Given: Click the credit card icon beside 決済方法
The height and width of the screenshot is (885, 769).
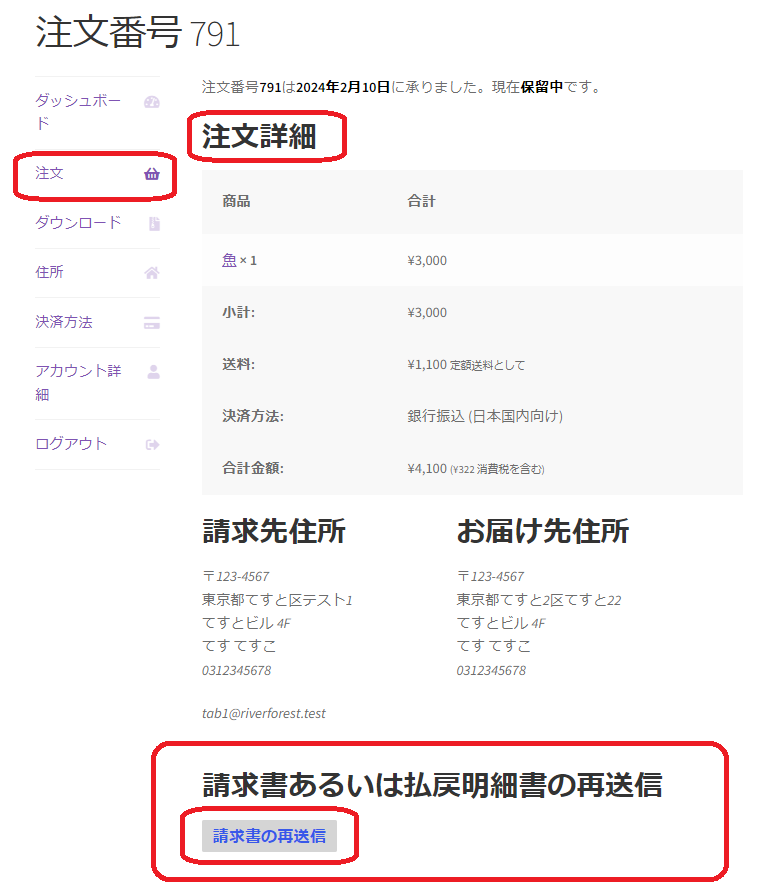Looking at the screenshot, I should click(152, 323).
